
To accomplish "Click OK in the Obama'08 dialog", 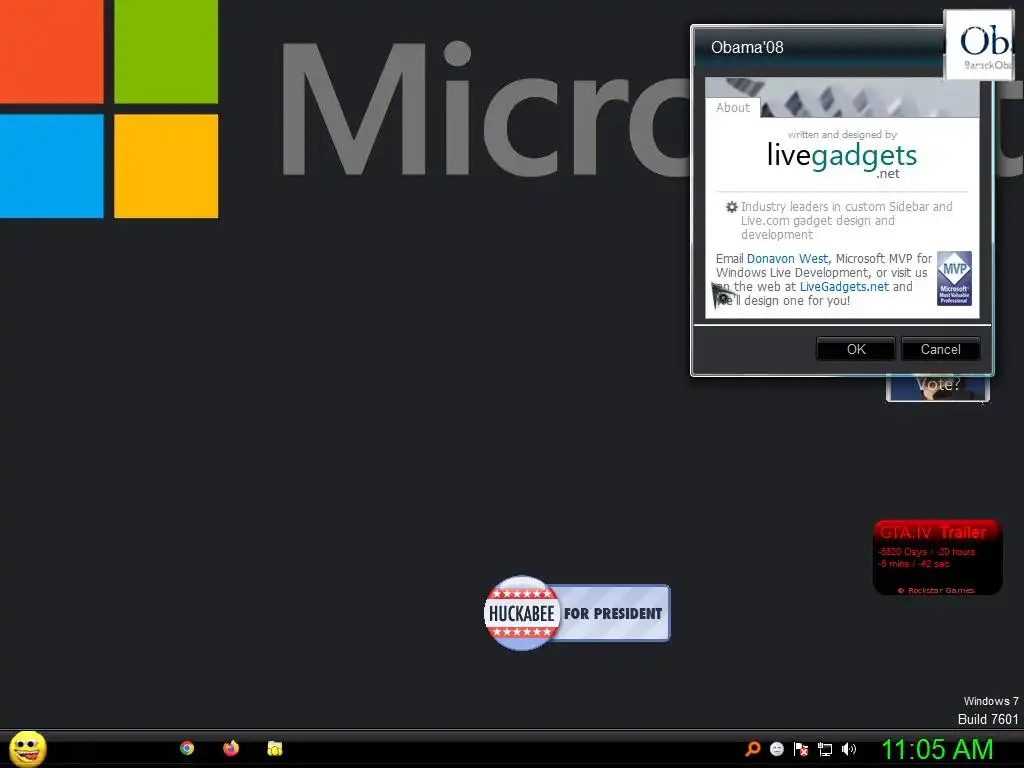I will pos(856,349).
